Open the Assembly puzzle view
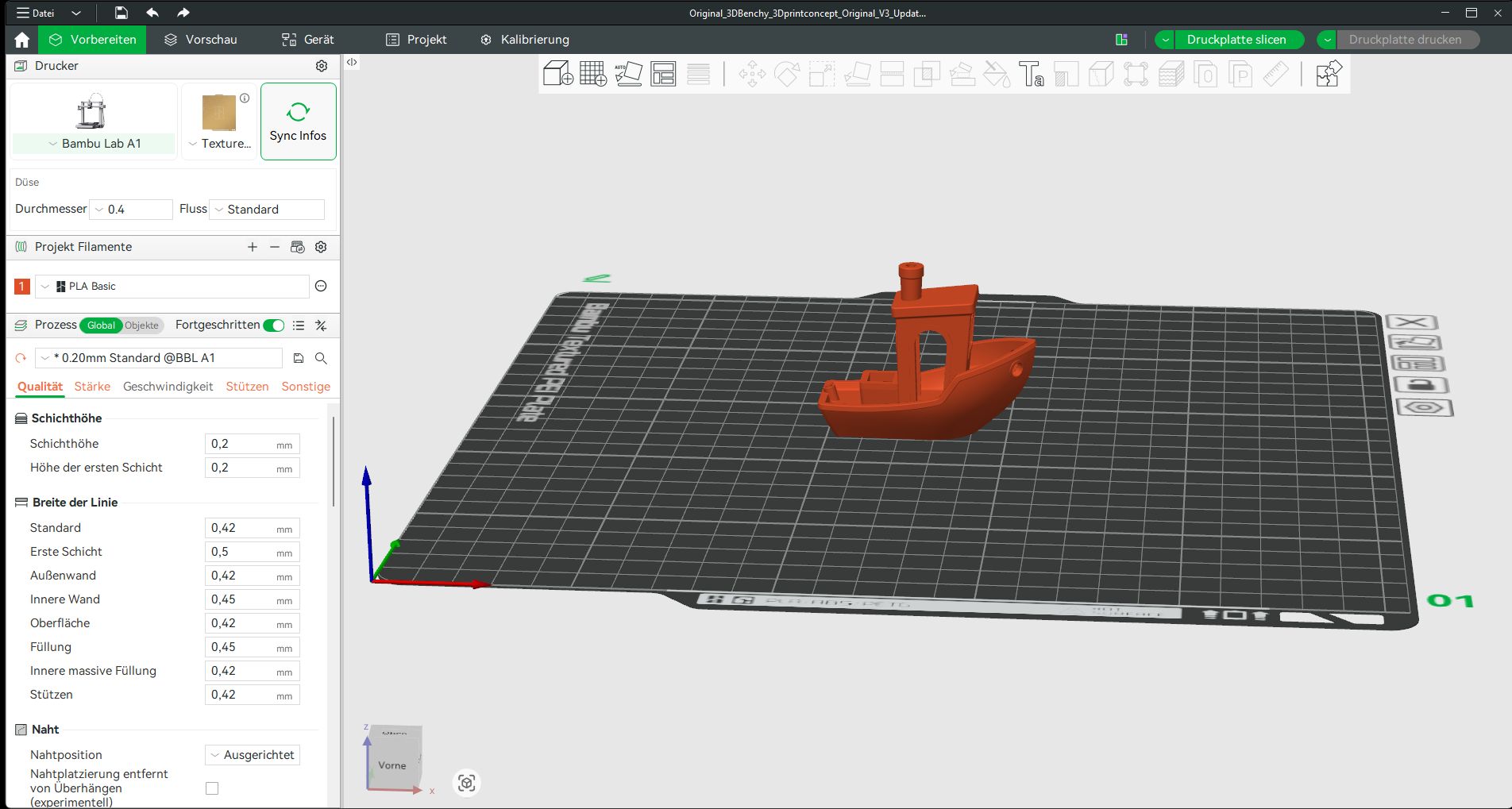Screen dimensions: 1512x809 click(x=1328, y=74)
